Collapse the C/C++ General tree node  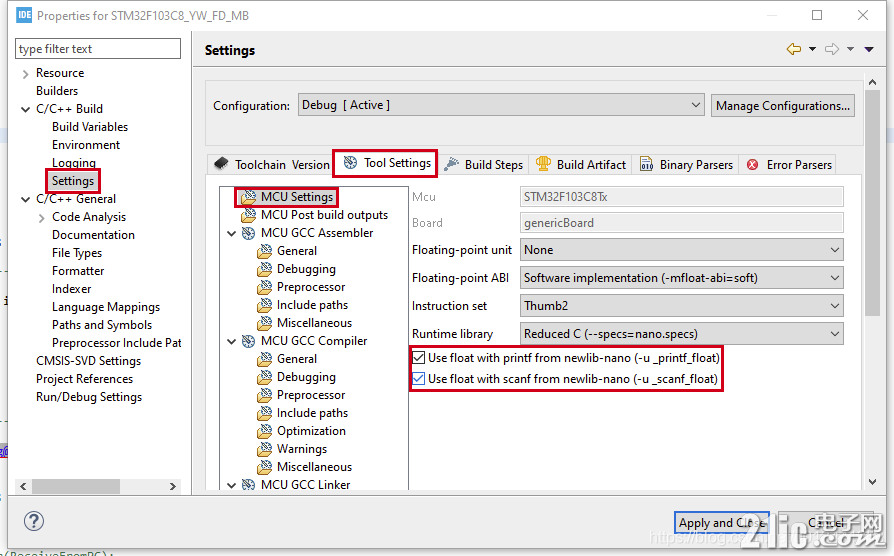[25, 199]
